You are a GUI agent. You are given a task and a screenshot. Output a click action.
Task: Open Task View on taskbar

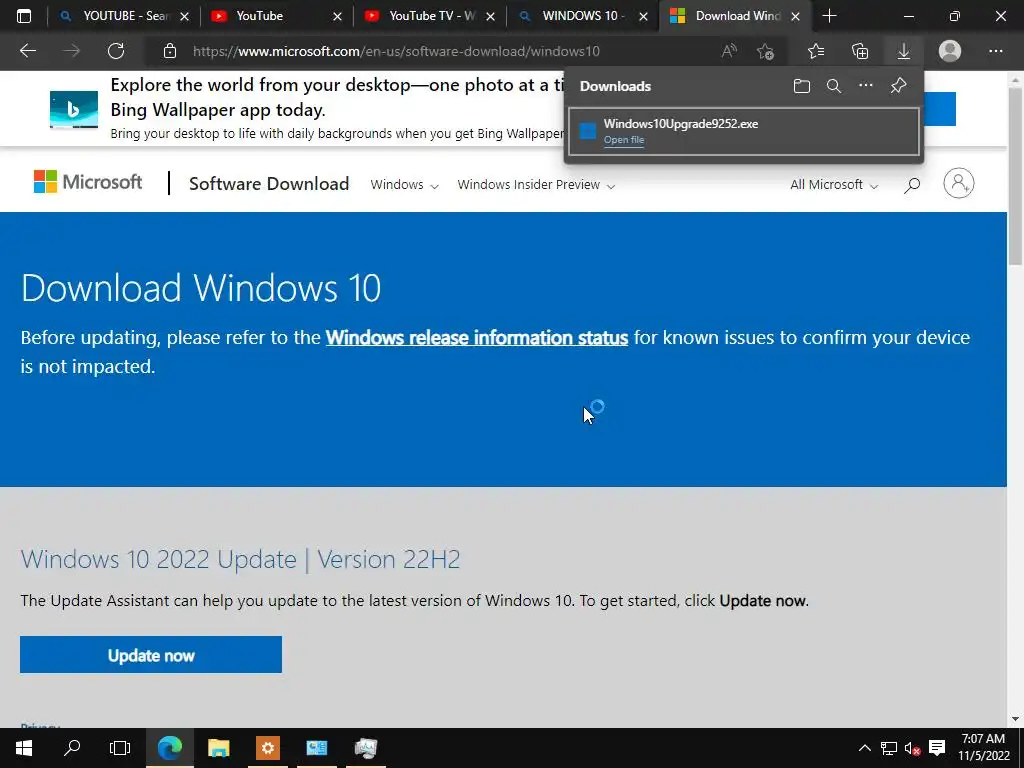120,748
